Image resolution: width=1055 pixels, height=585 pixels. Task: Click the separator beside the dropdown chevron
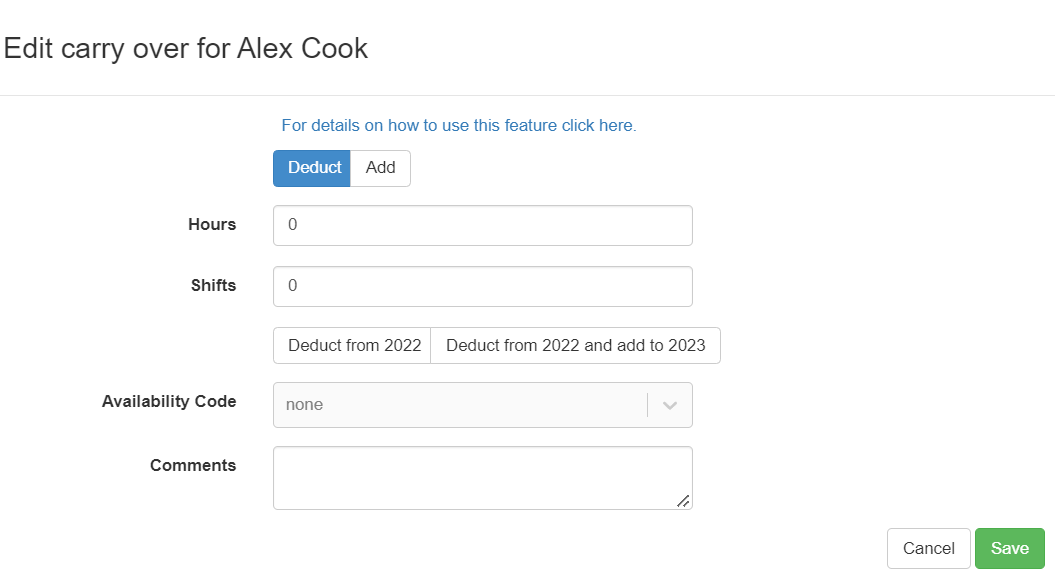[x=648, y=405]
